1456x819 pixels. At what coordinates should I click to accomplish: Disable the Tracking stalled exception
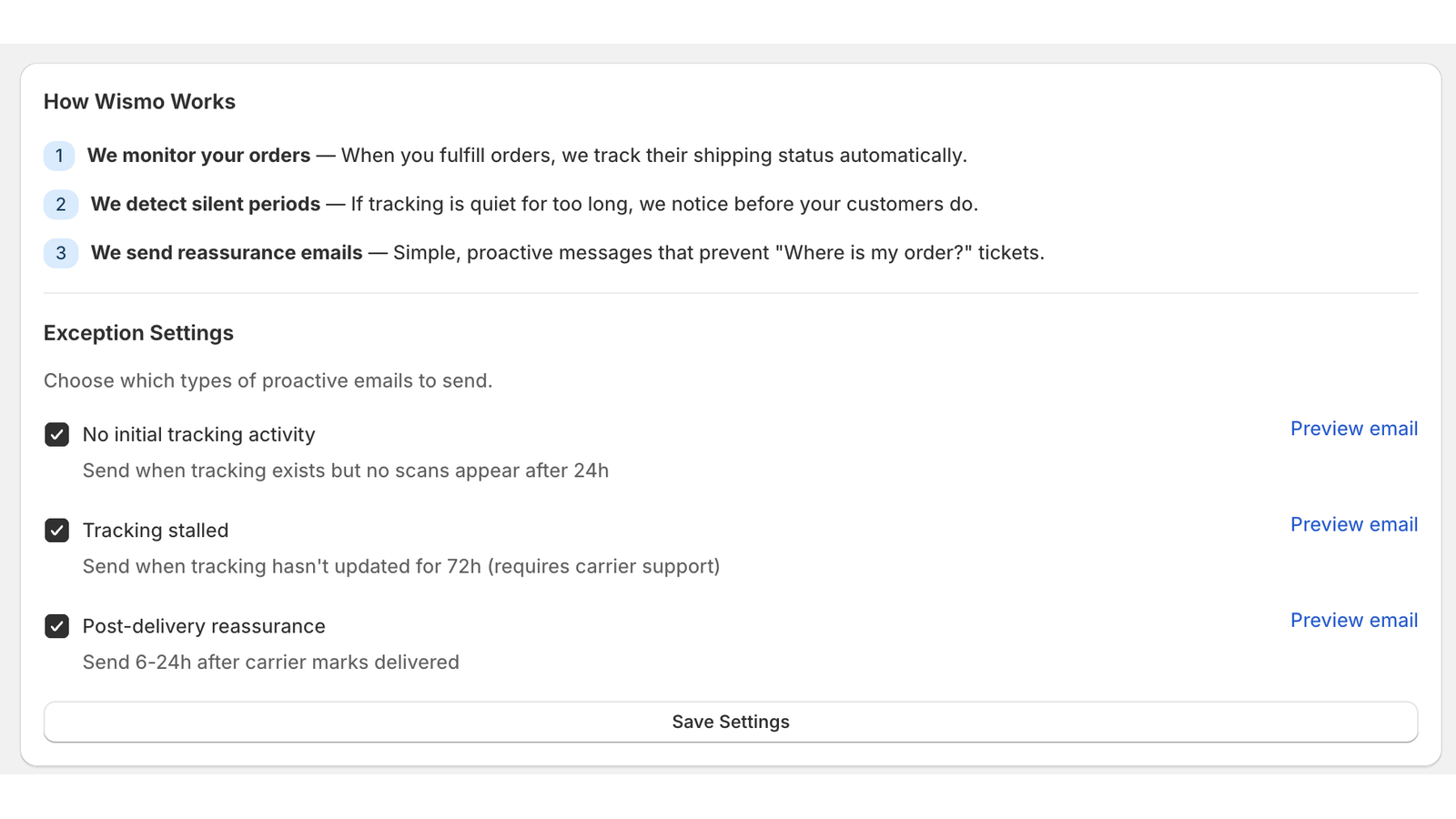click(56, 530)
